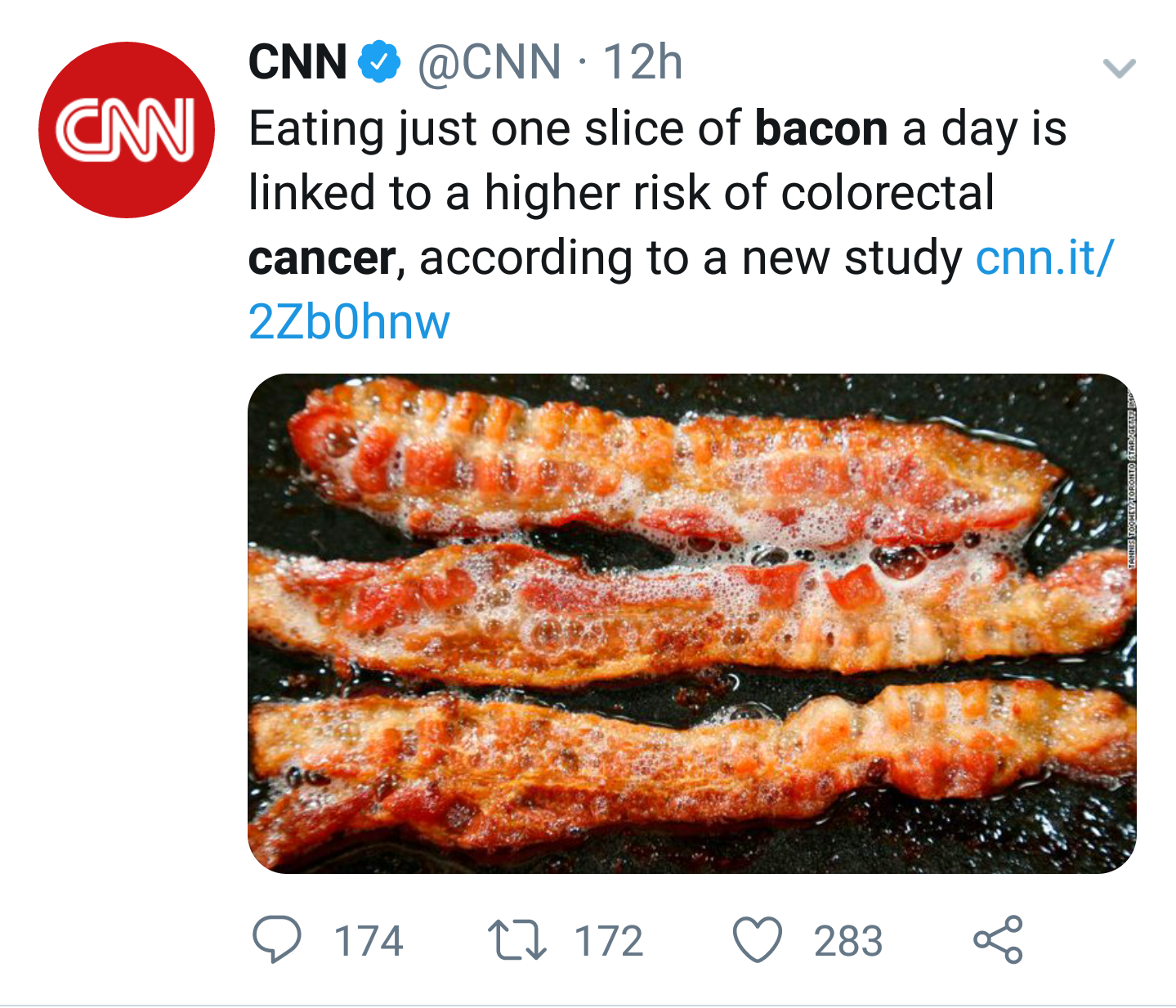The width and height of the screenshot is (1176, 1008).
Task: Click the 283 likes count
Action: pyautogui.click(x=848, y=940)
